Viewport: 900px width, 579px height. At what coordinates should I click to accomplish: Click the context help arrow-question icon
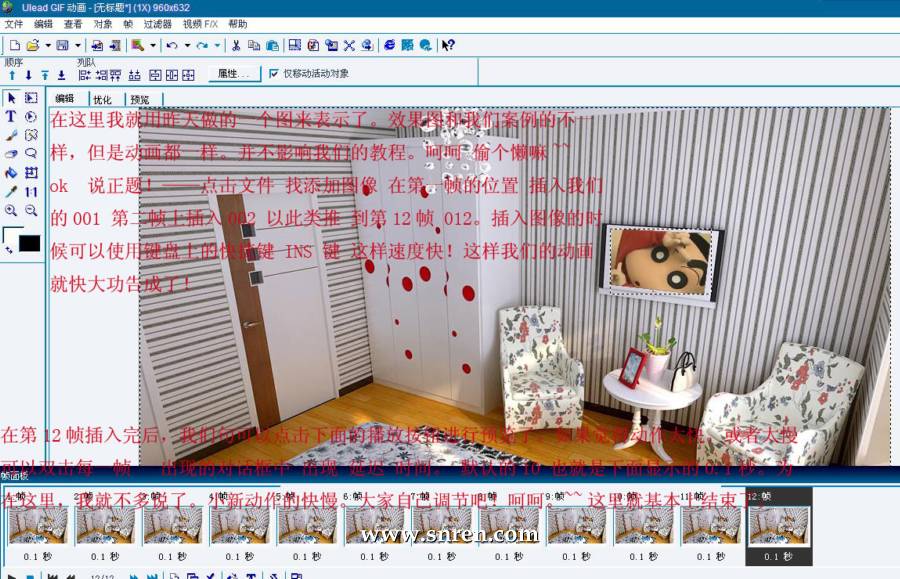[x=448, y=45]
